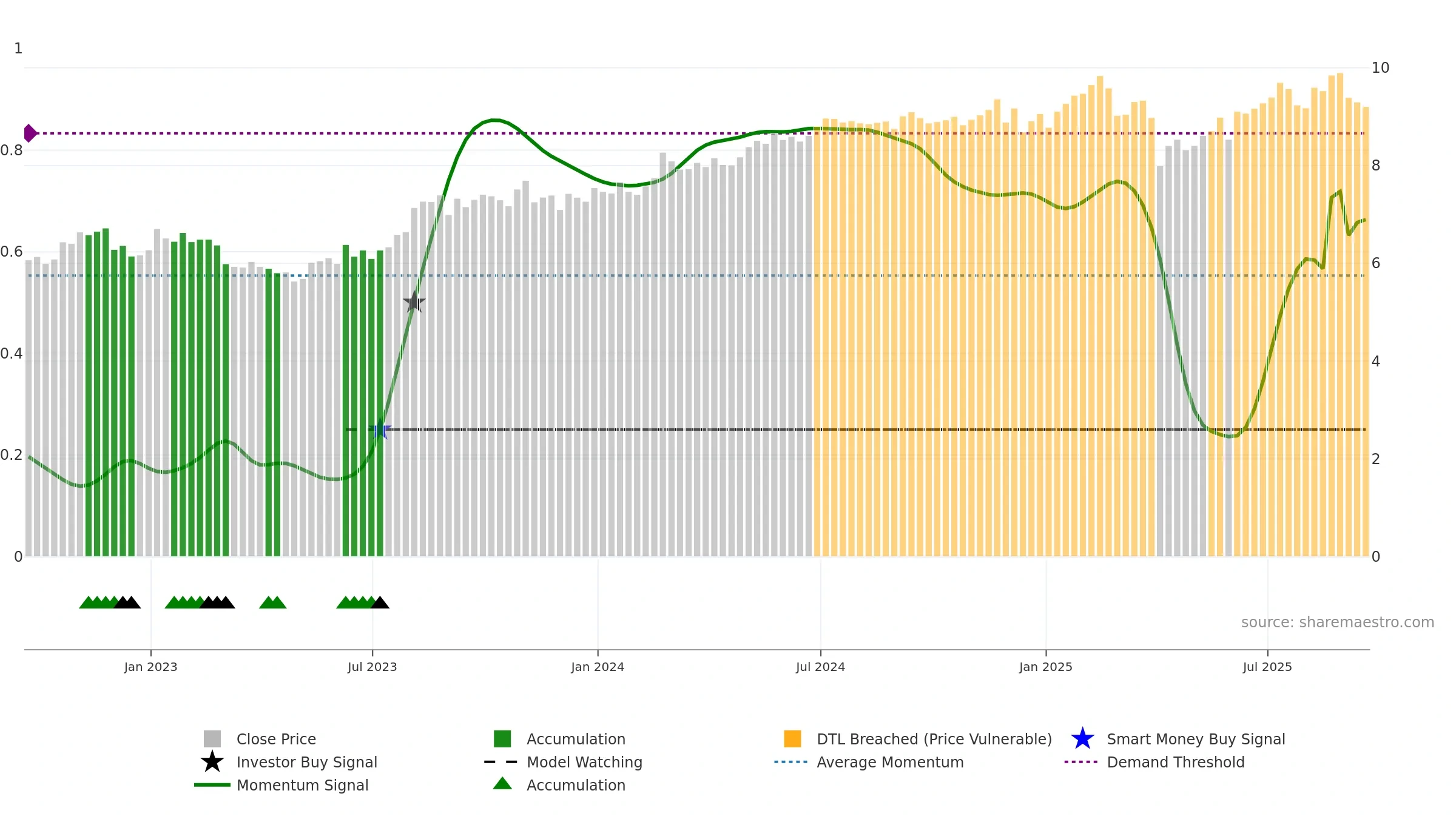Click the Jul 2025 x-axis tick label
The image size is (1456, 819).
(1267, 667)
